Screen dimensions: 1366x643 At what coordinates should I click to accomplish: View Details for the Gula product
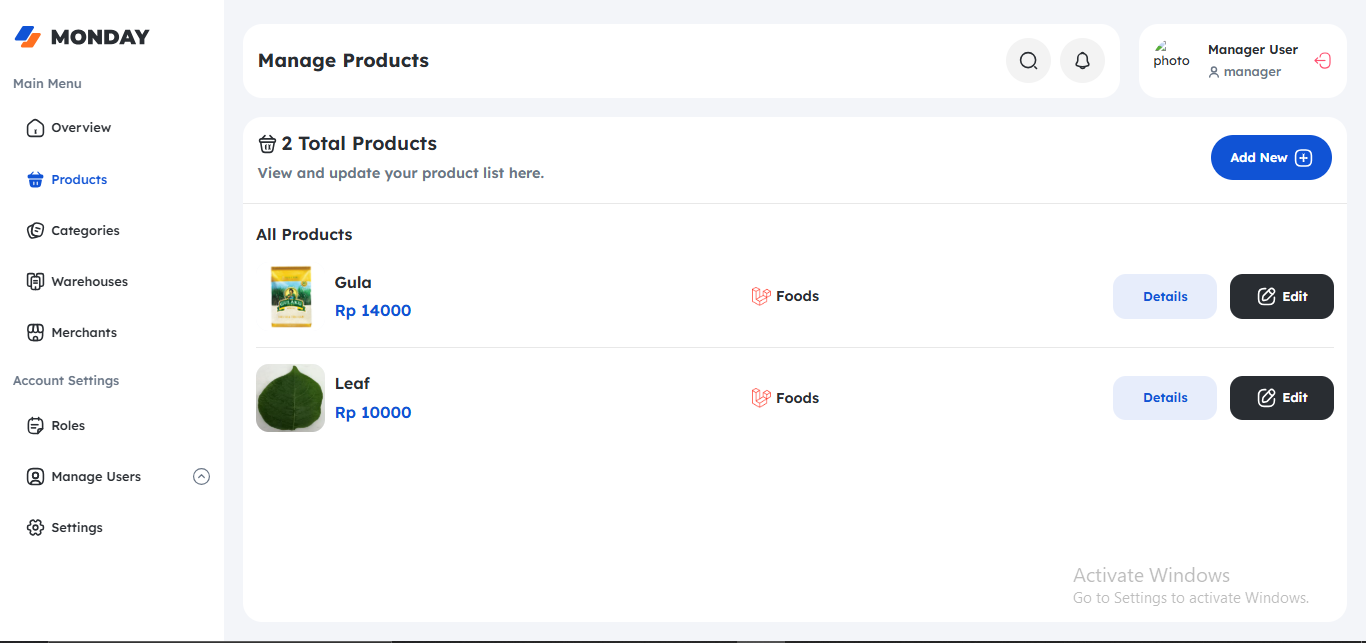(x=1164, y=297)
